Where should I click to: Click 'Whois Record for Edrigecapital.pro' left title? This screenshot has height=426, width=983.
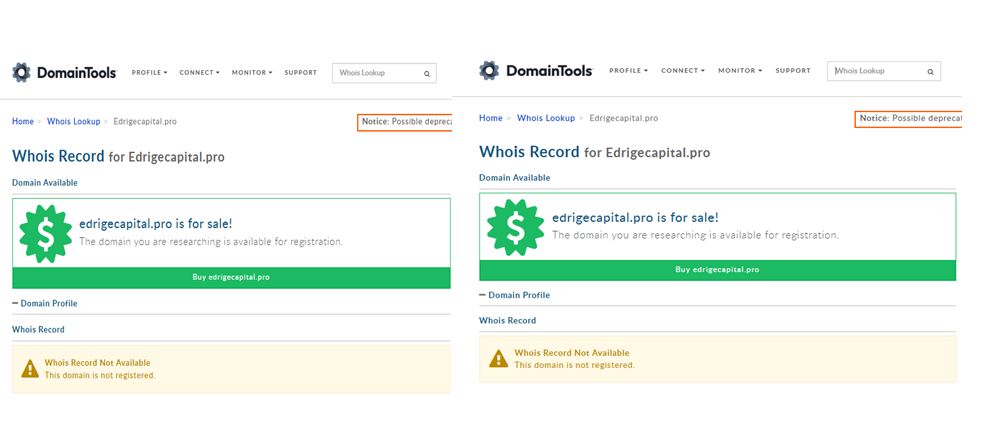(x=118, y=157)
